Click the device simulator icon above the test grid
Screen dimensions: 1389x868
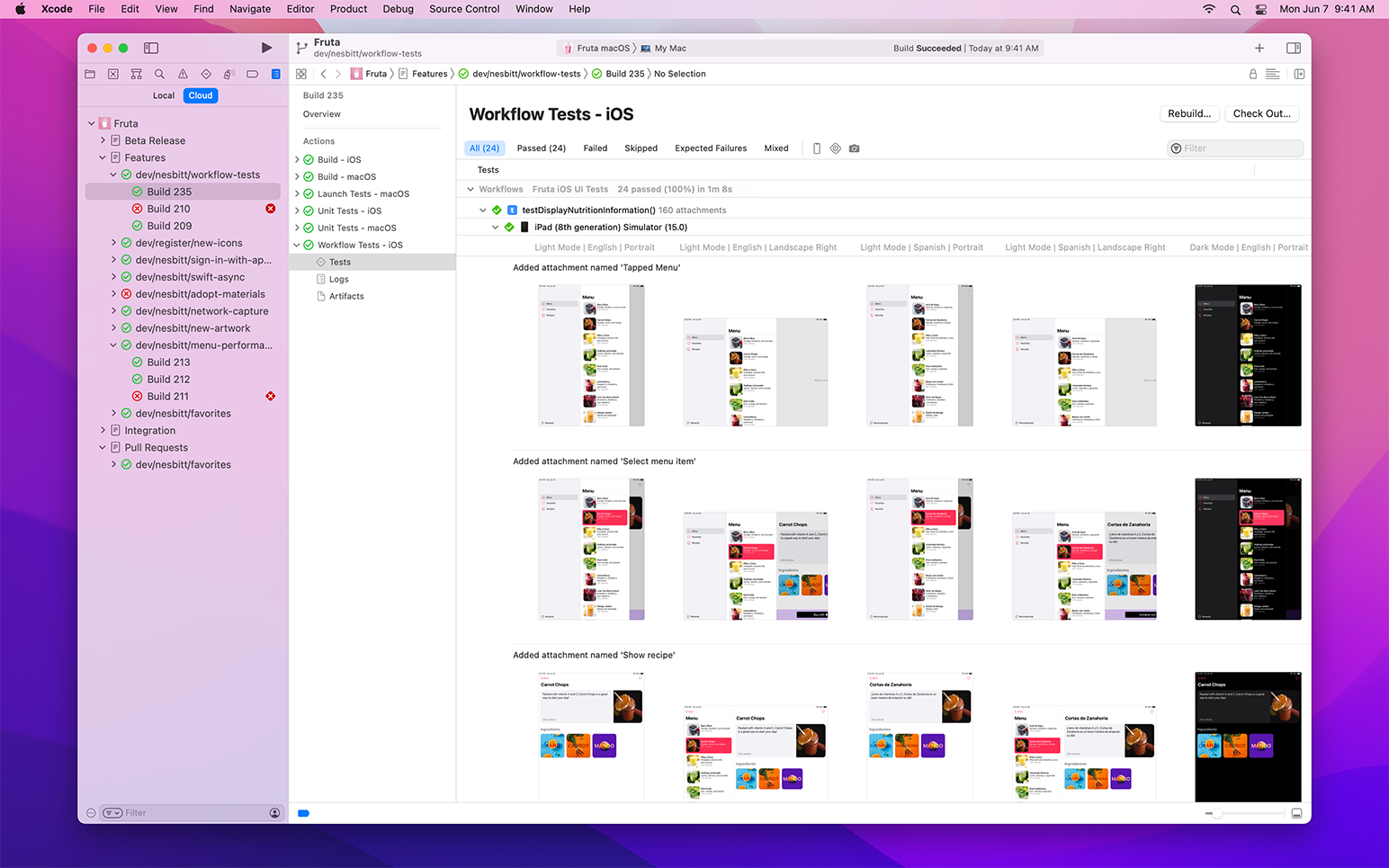coord(816,148)
